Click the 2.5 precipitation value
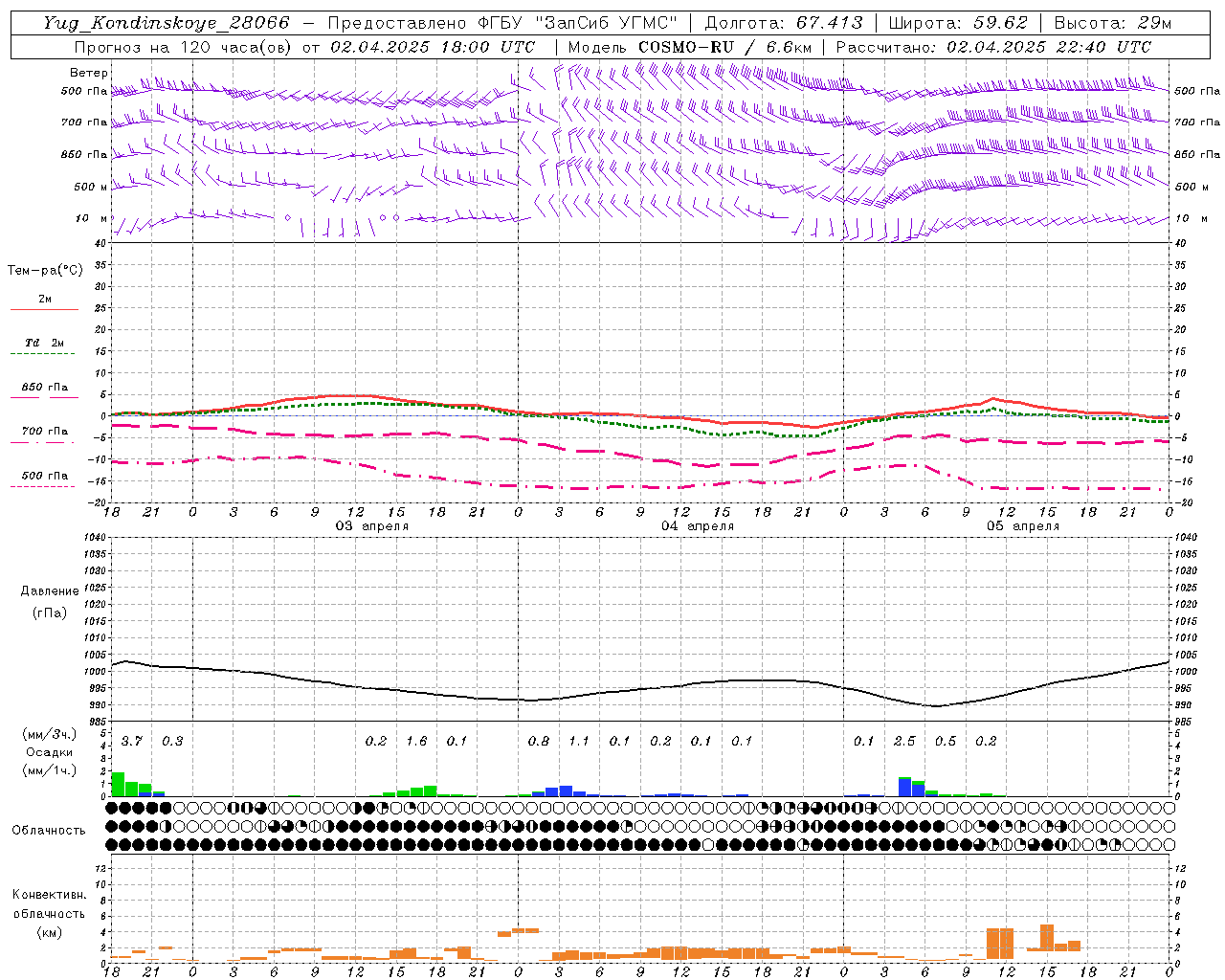The image size is (1225, 980). click(x=904, y=742)
